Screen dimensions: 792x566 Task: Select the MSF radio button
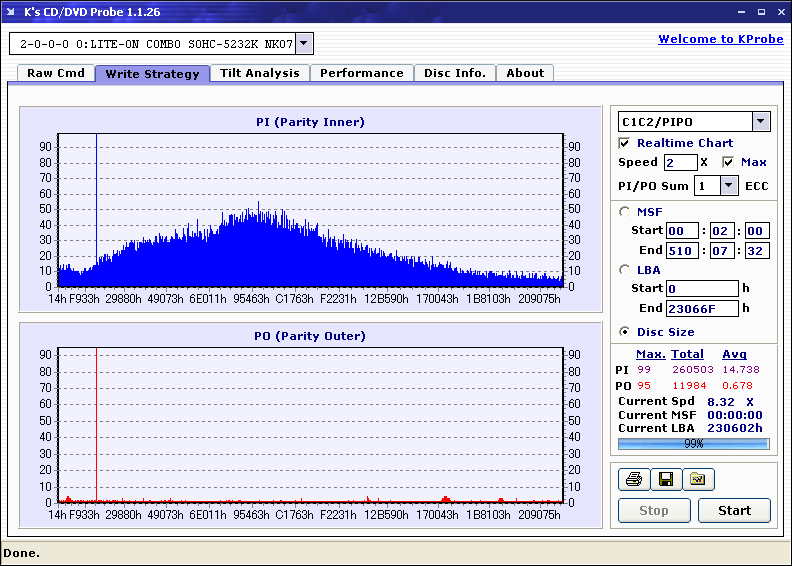625,211
